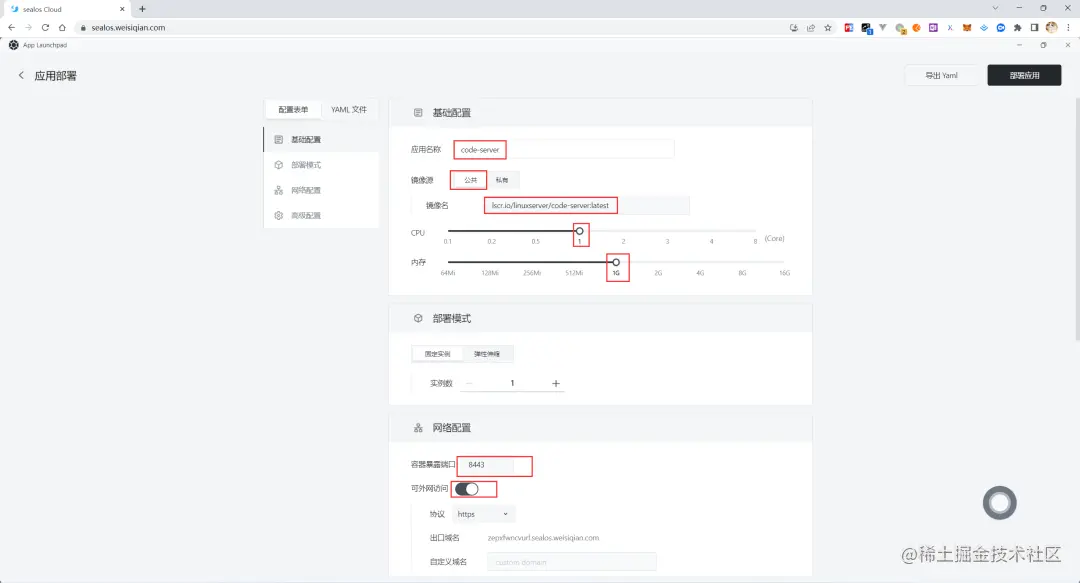Open the browser three-dot menu
The height and width of the screenshot is (583, 1080).
1068,28
